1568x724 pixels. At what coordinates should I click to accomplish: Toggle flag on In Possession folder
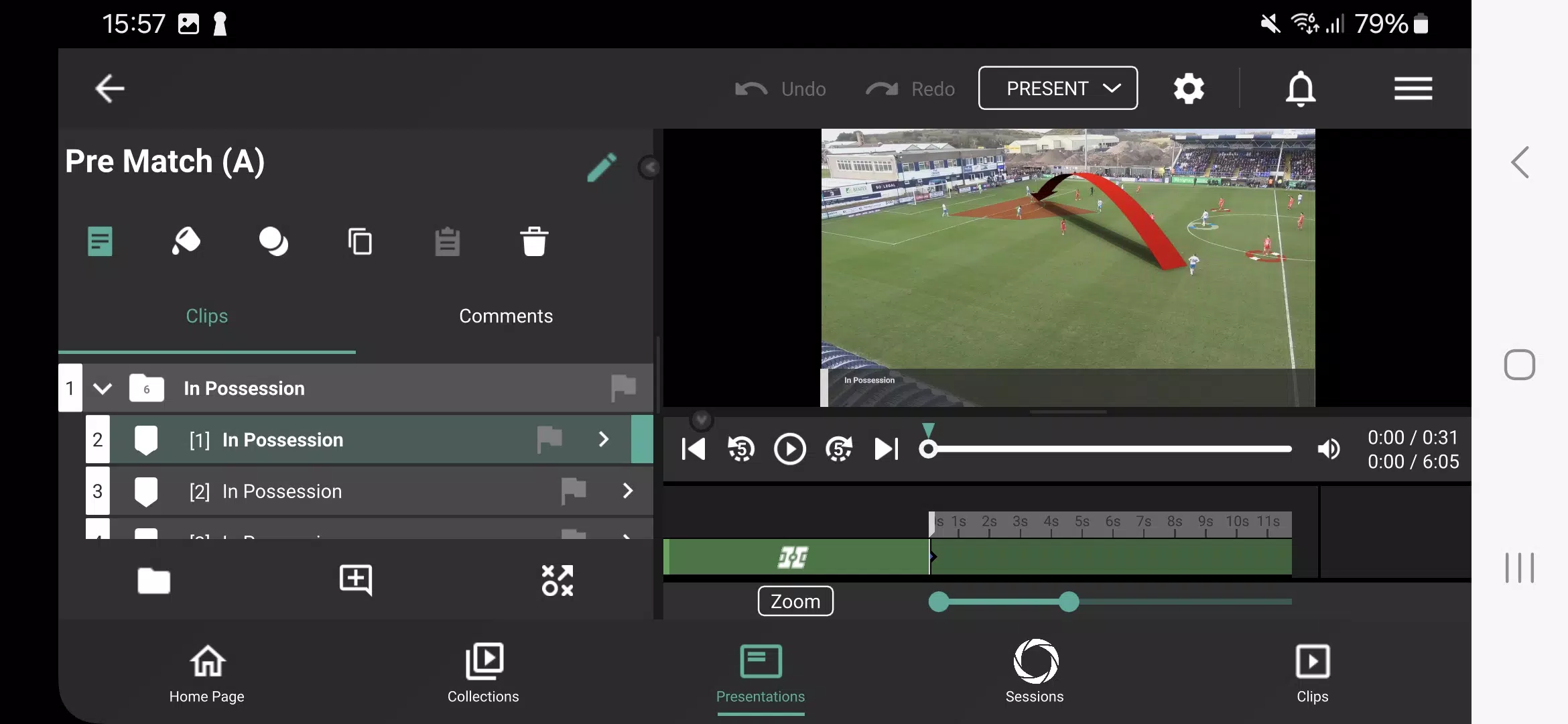[x=623, y=388]
